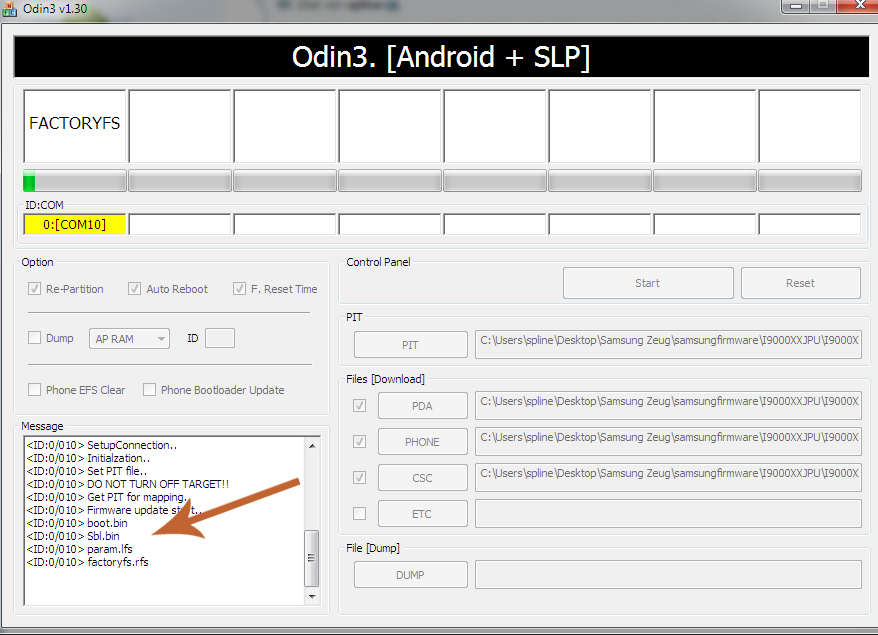Image resolution: width=878 pixels, height=635 pixels.
Task: Toggle the F. Reset Time checkbox
Action: [240, 289]
